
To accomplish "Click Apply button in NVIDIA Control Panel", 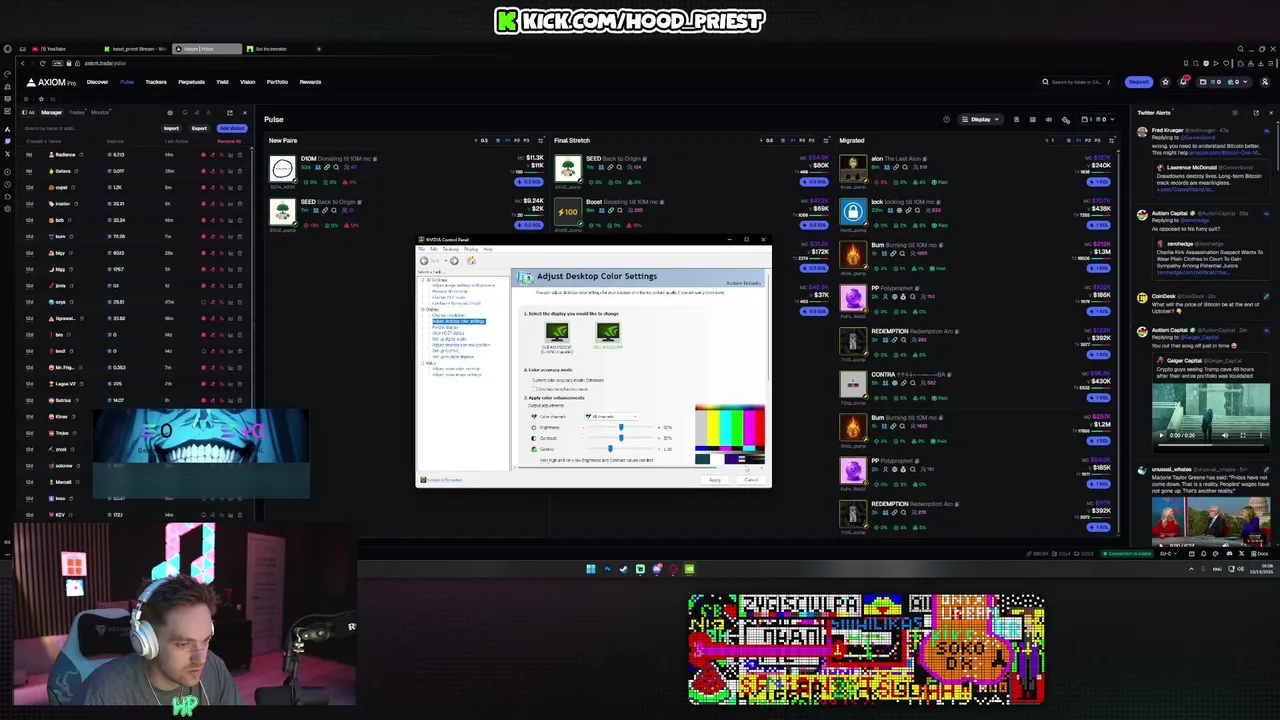I will pos(714,480).
